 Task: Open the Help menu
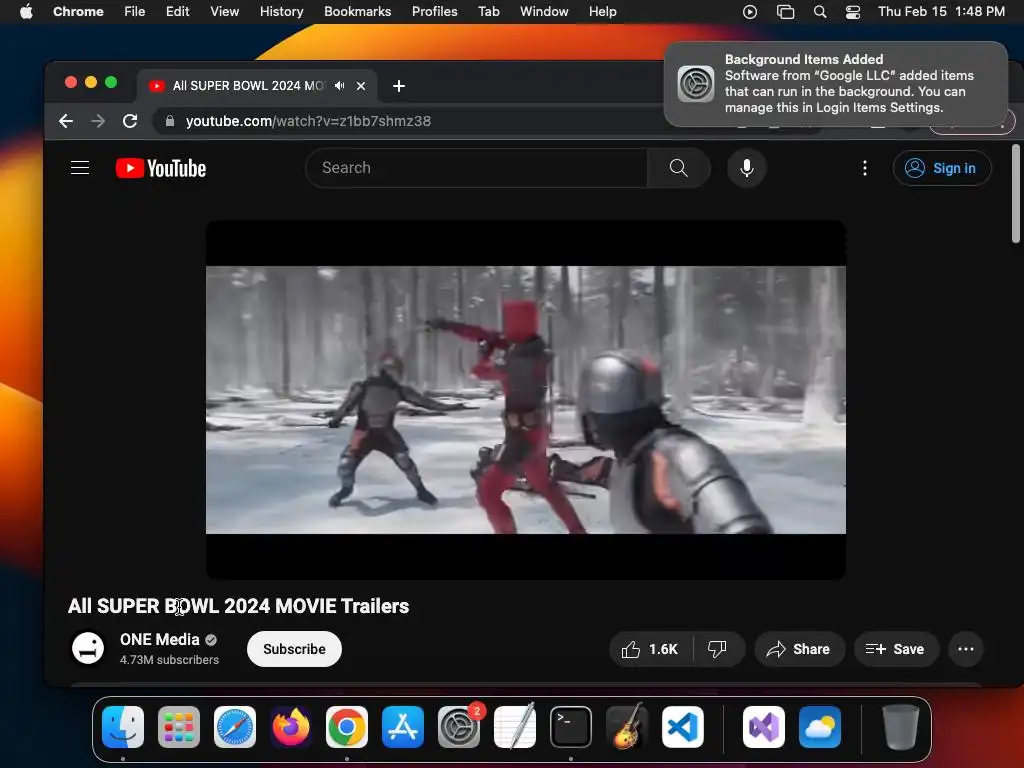(x=602, y=11)
